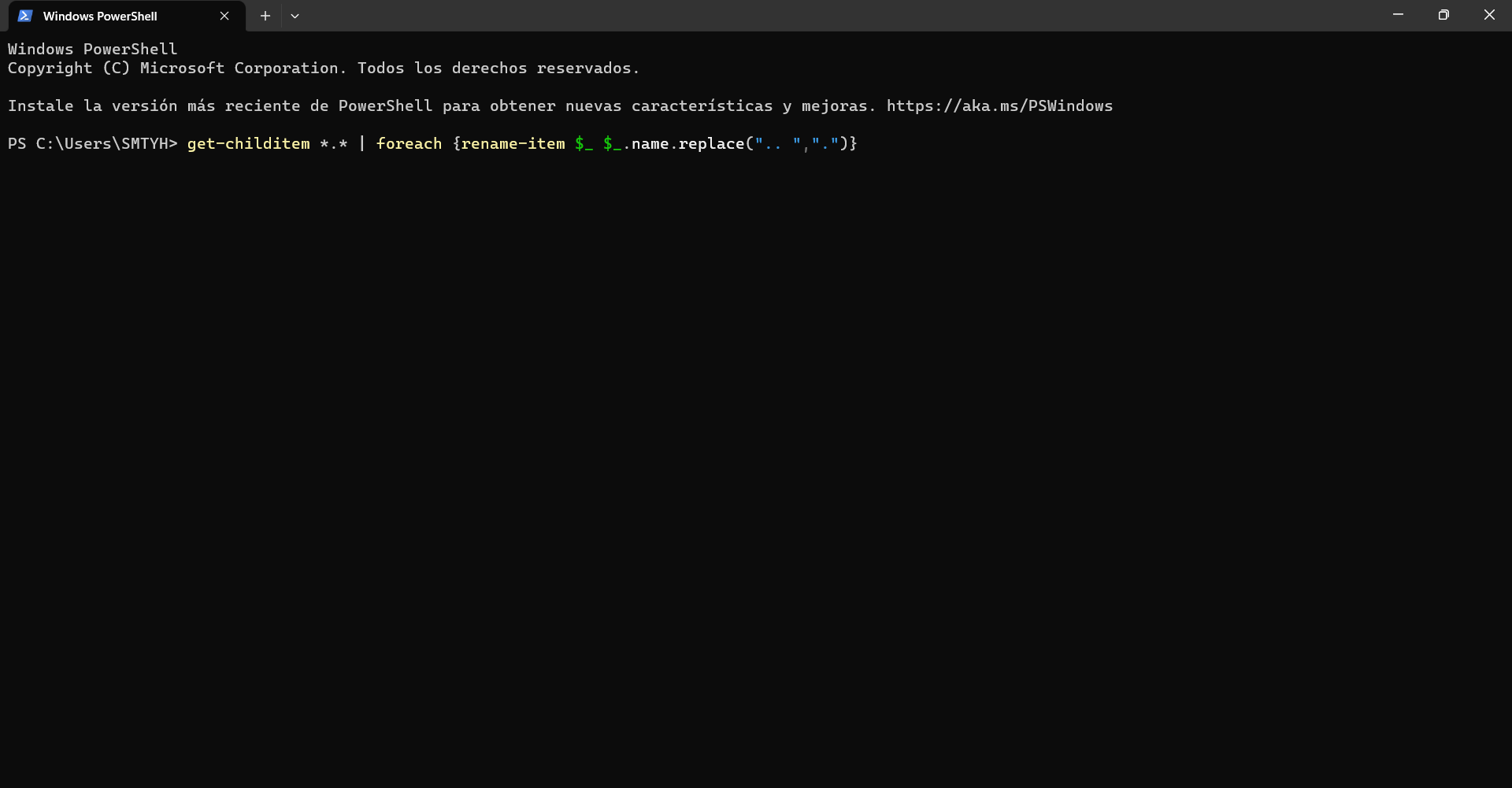Click the pipe symbol in the command
1512x788 pixels.
361,144
